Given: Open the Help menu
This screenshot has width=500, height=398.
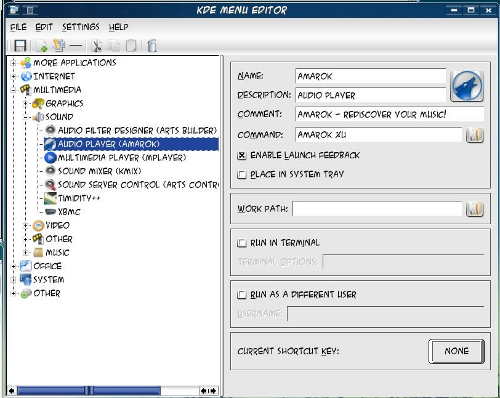Looking at the screenshot, I should 119,27.
